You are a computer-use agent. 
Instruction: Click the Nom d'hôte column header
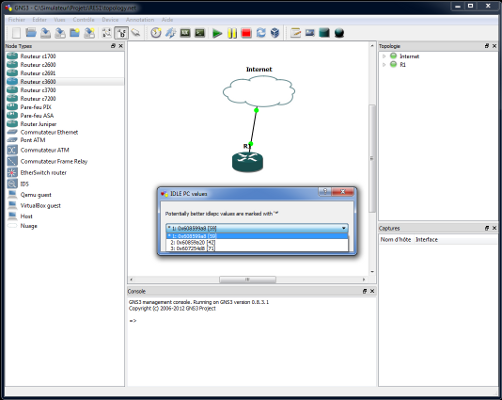(396, 240)
